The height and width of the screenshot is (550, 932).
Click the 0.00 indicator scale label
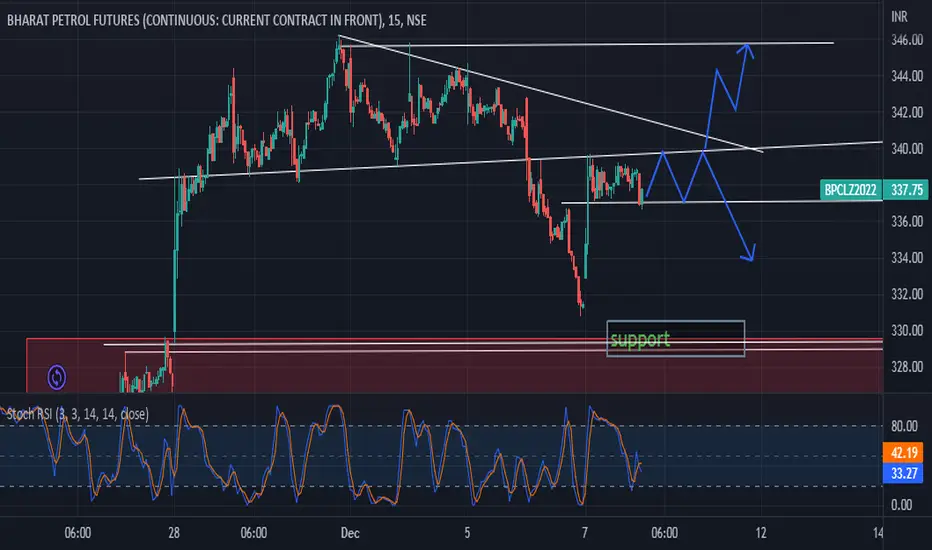(901, 505)
